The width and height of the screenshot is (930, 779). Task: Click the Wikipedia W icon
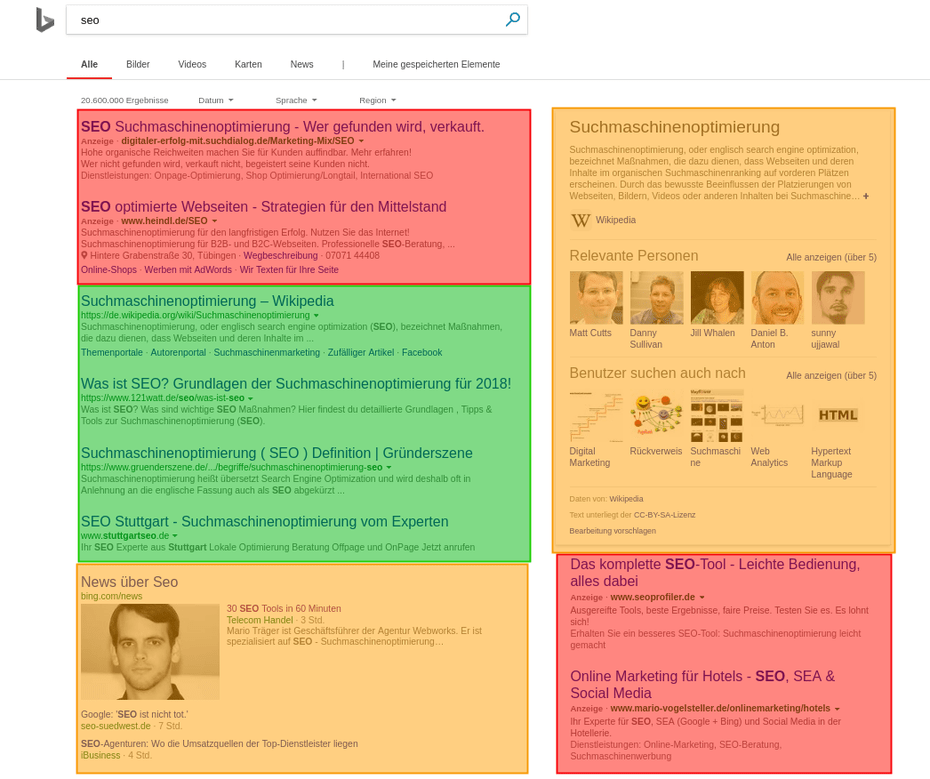pos(580,220)
